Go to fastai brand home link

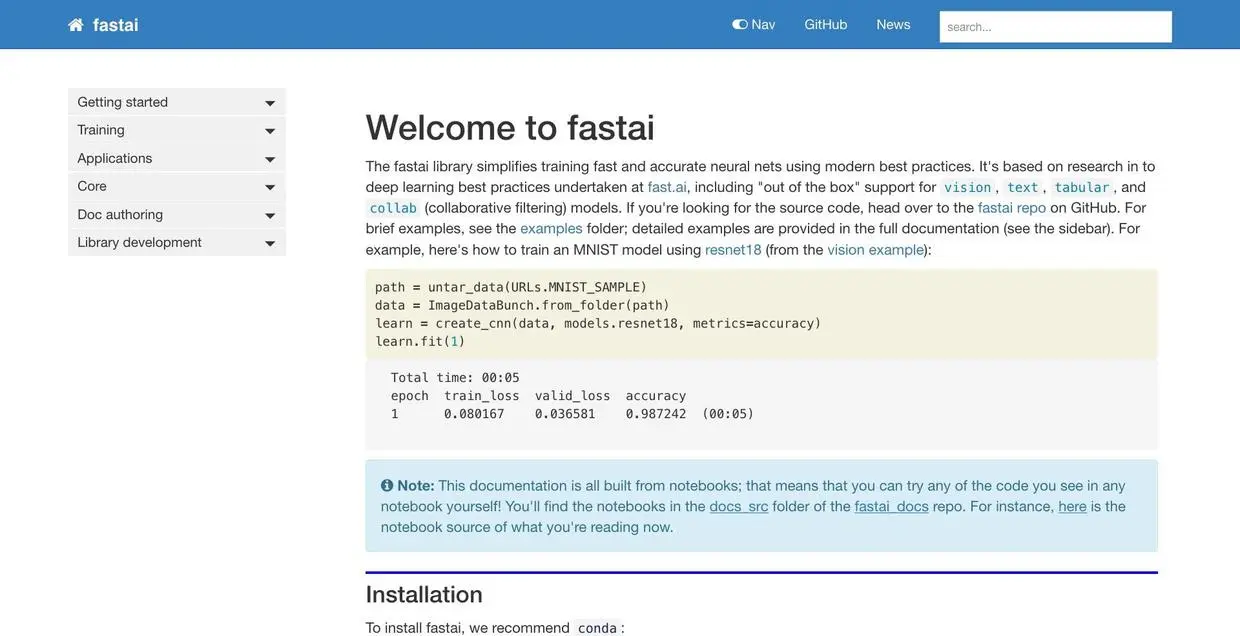(x=116, y=25)
